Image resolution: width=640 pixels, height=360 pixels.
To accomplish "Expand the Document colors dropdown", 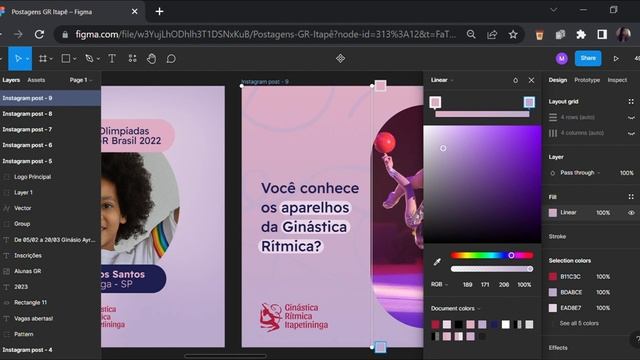I will pyautogui.click(x=456, y=309).
